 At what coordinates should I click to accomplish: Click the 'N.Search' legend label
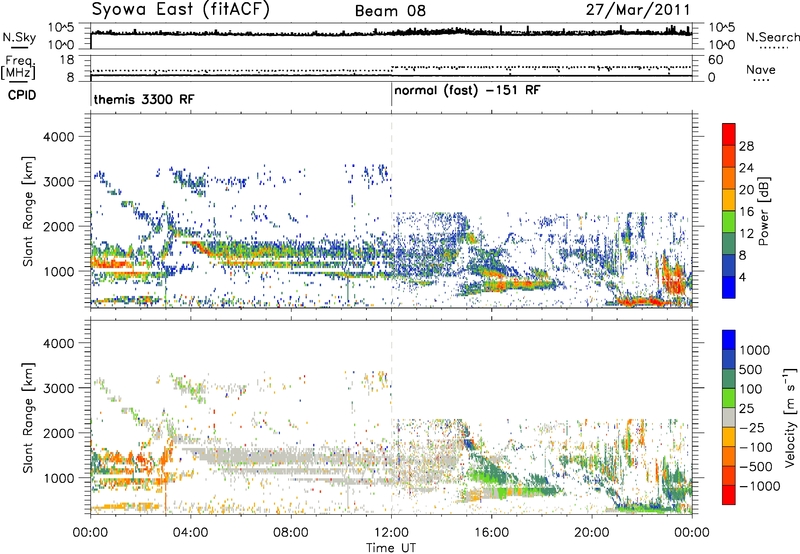pyautogui.click(x=772, y=37)
